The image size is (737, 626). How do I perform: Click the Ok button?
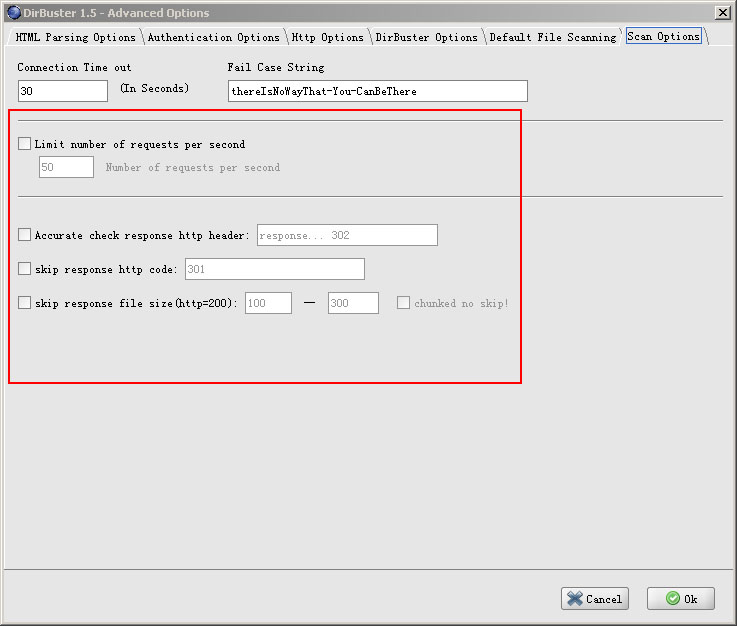[681, 598]
